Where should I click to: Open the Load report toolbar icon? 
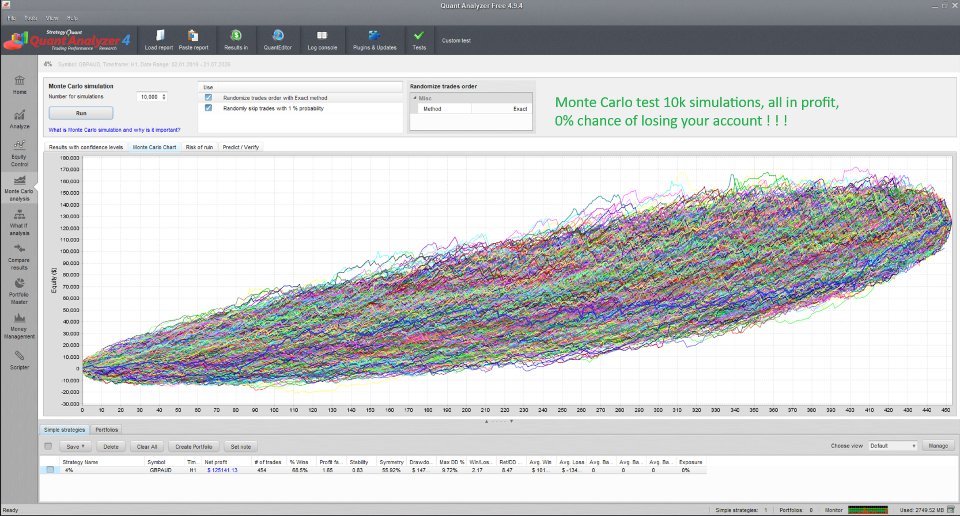159,40
